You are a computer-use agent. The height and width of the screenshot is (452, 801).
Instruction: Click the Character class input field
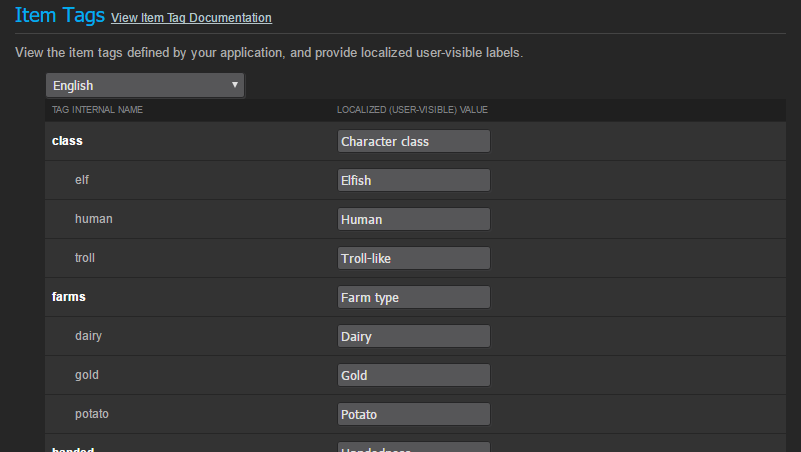pos(414,142)
